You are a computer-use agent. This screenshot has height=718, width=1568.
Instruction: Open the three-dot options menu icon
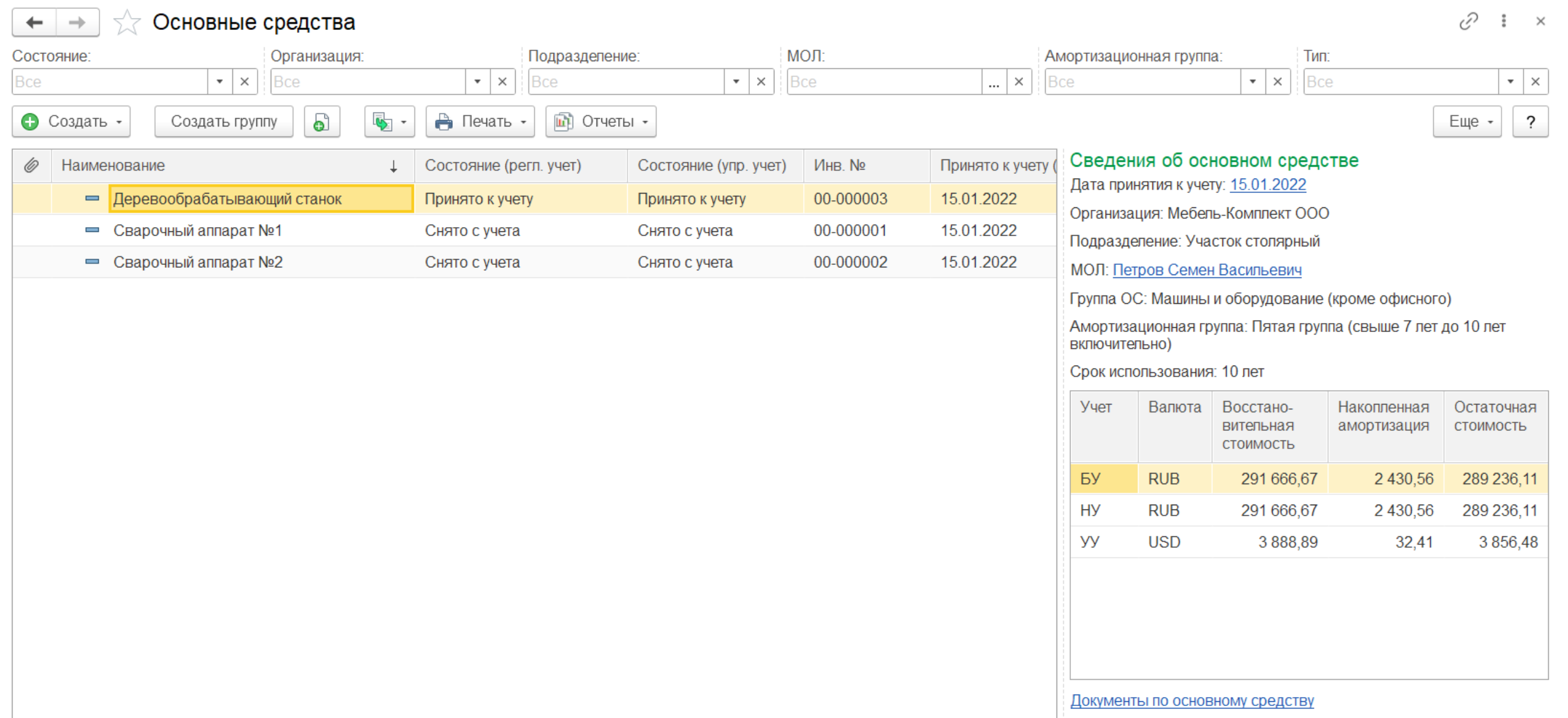point(1503,22)
